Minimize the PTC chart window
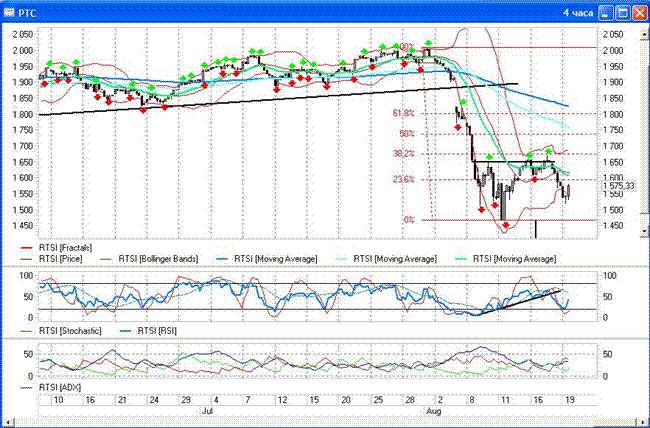 pos(606,13)
